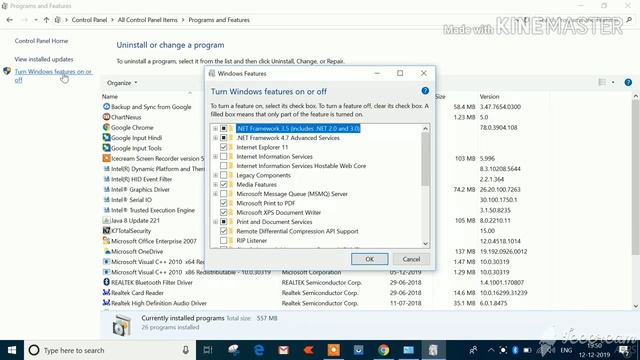Open Gmail mail icon in taskbar
This screenshot has height=360, width=640.
[x=283, y=350]
